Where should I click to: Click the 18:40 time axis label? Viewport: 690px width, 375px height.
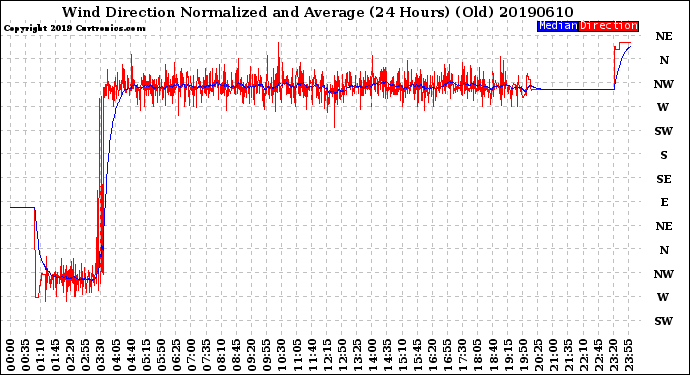tap(493, 355)
